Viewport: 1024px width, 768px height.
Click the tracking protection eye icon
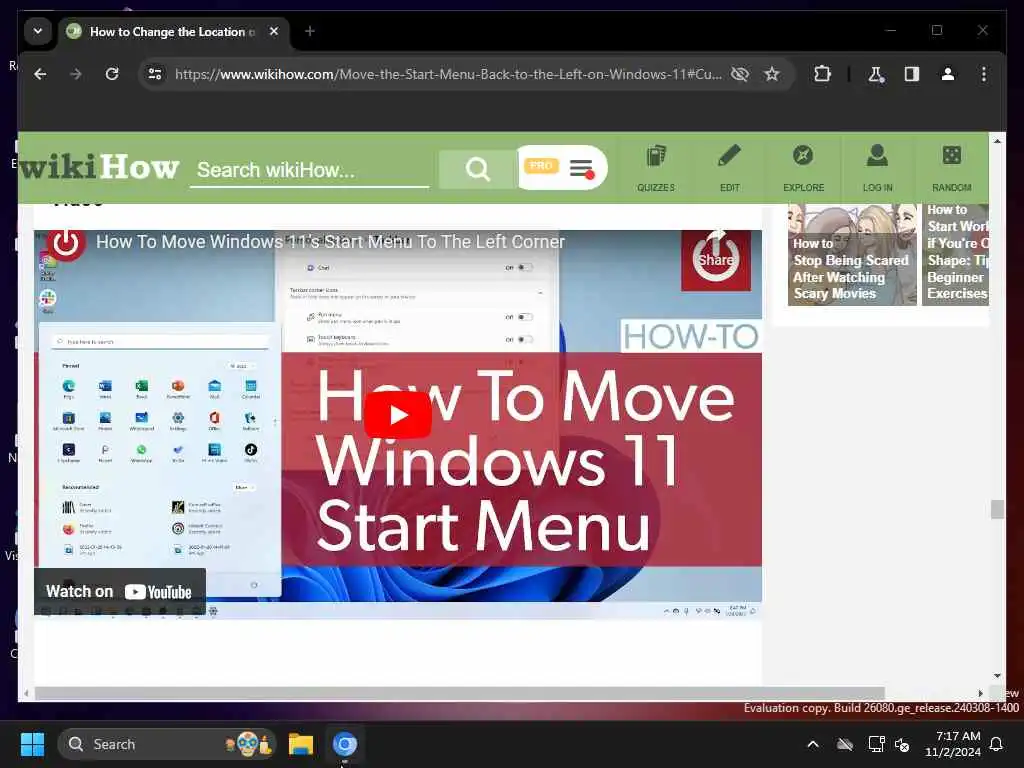[739, 74]
